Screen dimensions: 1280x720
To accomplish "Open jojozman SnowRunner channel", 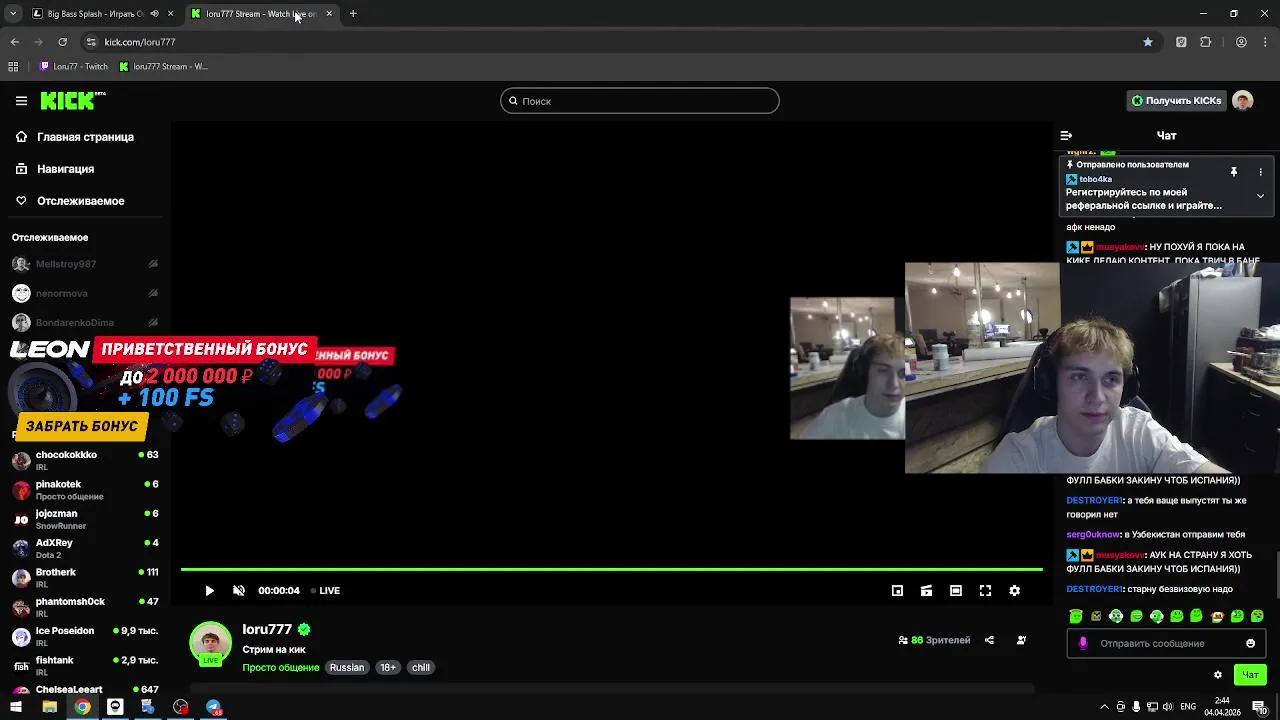I will pyautogui.click(x=85, y=519).
